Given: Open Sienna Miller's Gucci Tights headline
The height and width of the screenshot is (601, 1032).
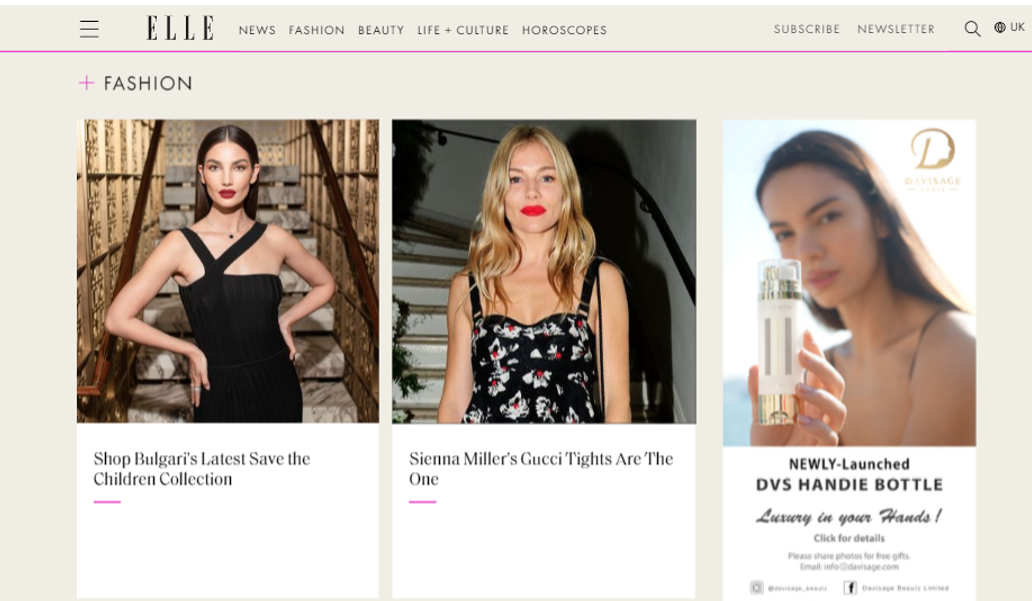Looking at the screenshot, I should 541,469.
